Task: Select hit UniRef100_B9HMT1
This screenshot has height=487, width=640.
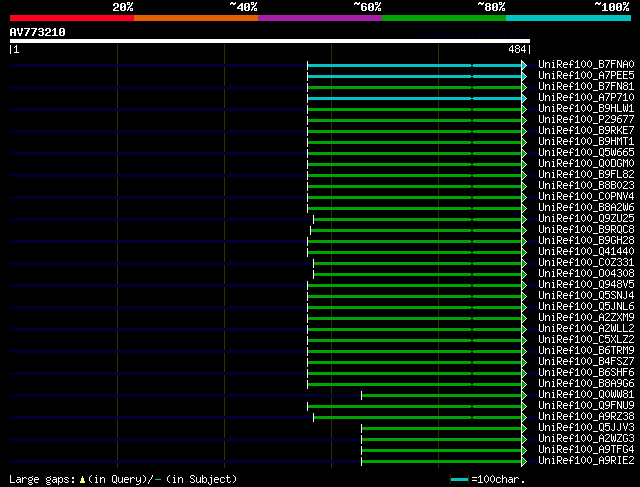Action: (586, 142)
